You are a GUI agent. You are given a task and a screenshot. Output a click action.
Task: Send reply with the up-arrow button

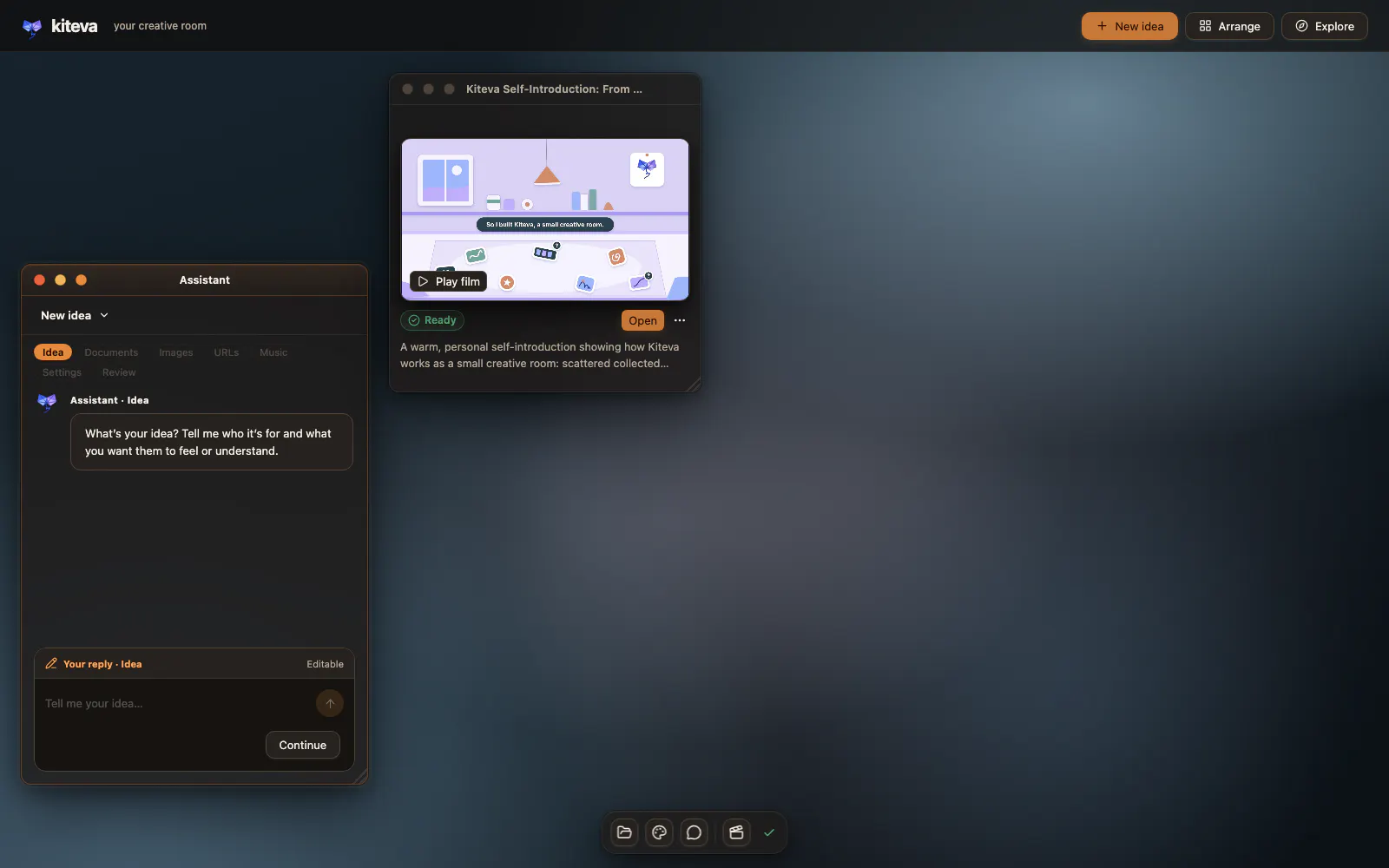pyautogui.click(x=330, y=703)
